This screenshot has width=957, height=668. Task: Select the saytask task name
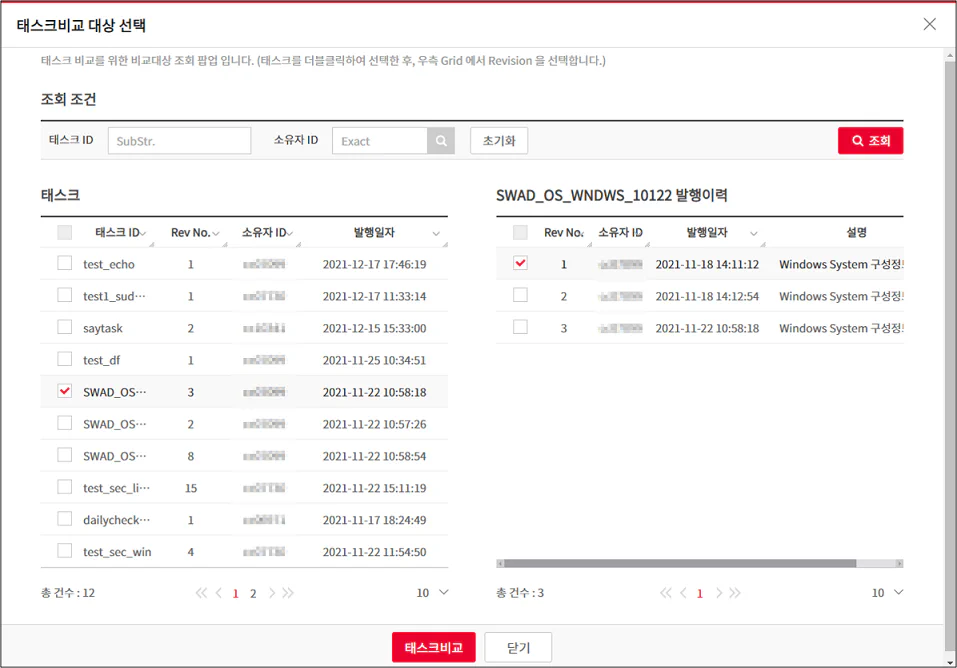[x=103, y=329]
